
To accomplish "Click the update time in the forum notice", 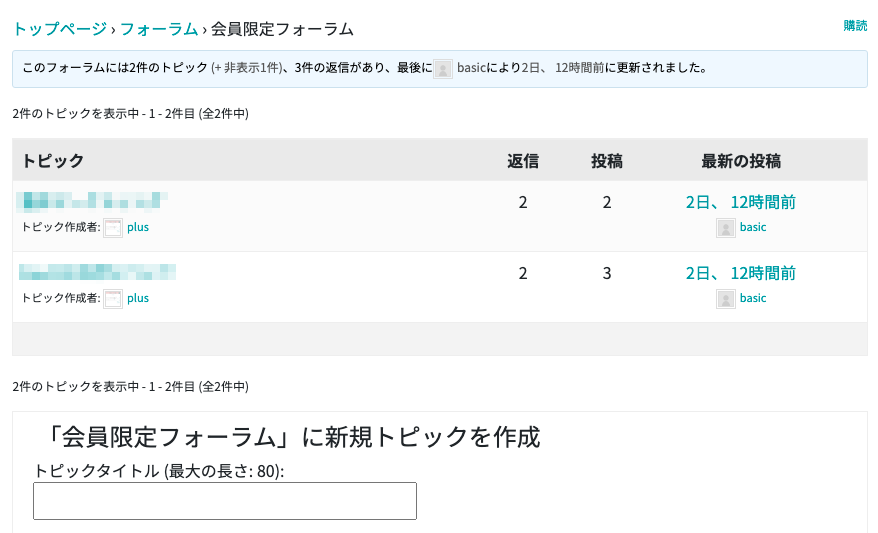I will click(562, 69).
